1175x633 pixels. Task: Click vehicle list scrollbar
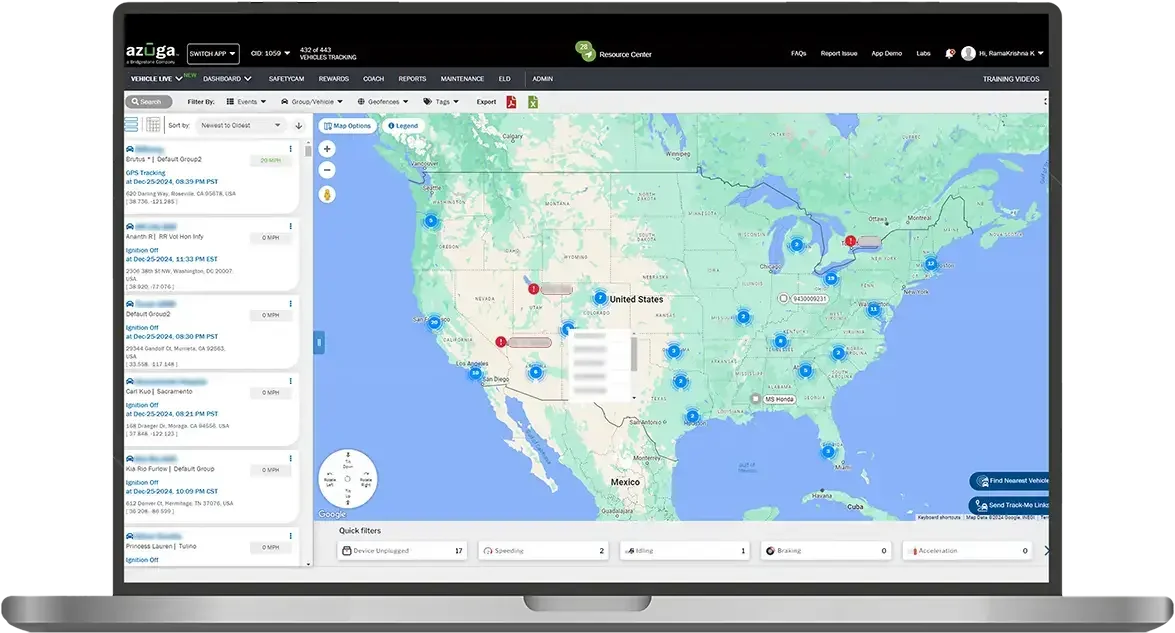click(308, 150)
